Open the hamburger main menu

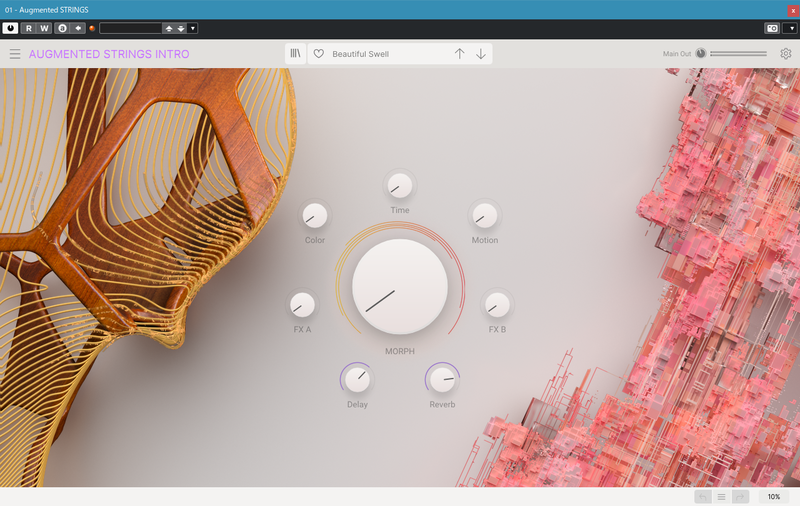click(x=15, y=54)
